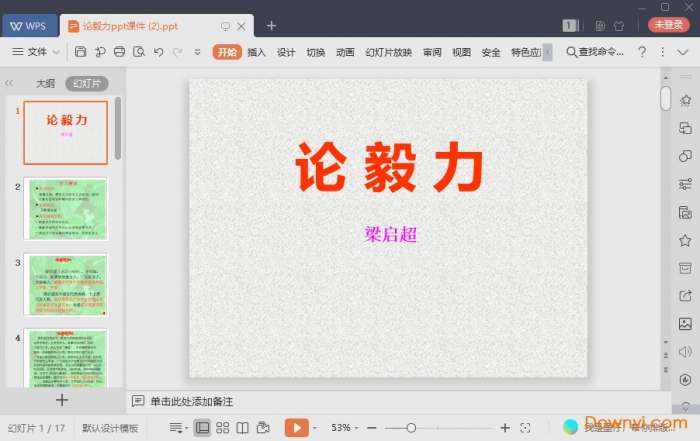Expand the 53% zoom level dropdown
The height and width of the screenshot is (441, 700).
[x=346, y=428]
